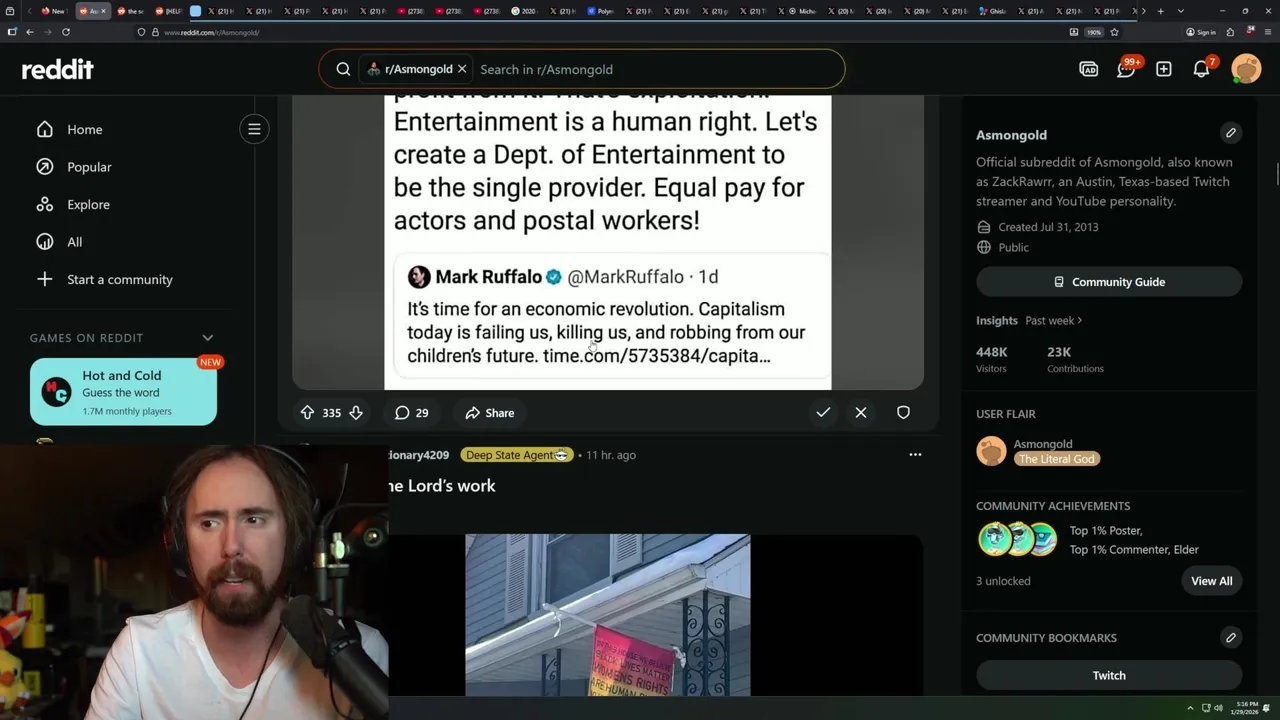Open the Mark Ruffalo tweet image

(608, 242)
